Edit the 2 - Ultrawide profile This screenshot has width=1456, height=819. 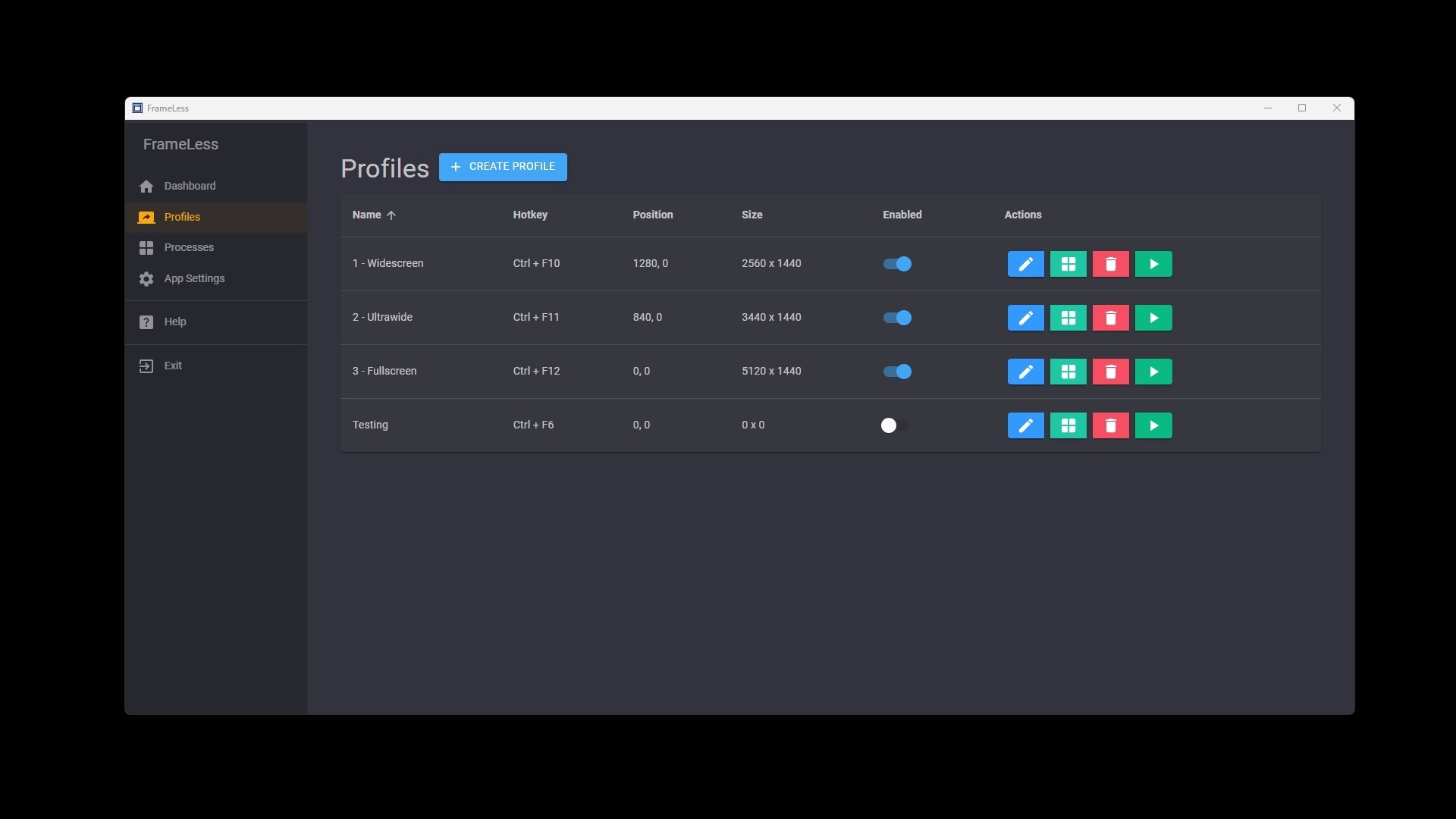1025,318
